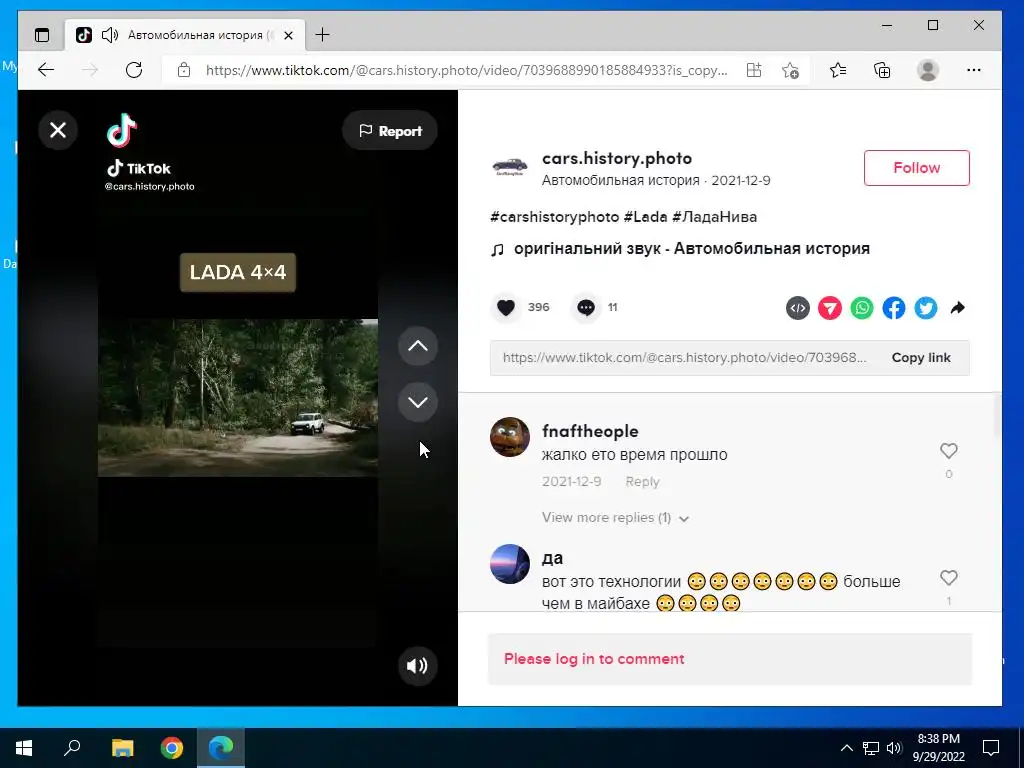Close the TikTok video viewer
This screenshot has height=768, width=1024.
pos(58,131)
